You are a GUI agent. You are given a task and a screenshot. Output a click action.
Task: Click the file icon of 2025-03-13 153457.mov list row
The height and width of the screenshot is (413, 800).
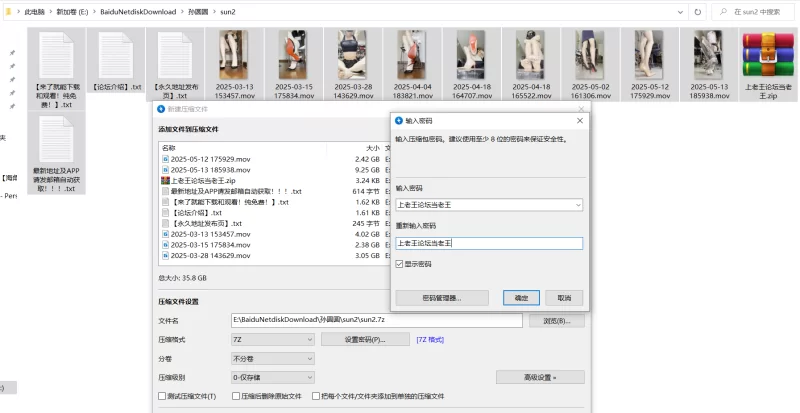[165, 234]
